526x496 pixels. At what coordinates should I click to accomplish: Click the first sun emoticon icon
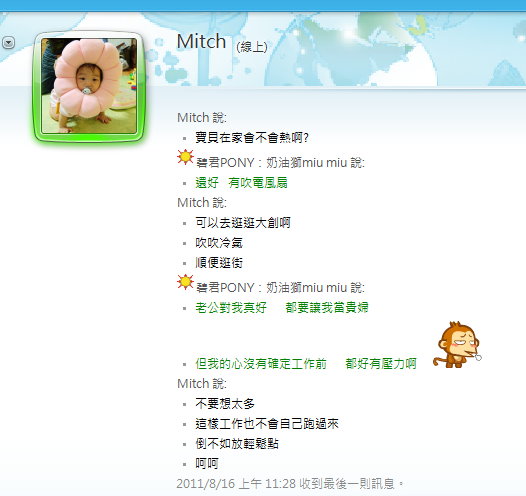coord(185,157)
